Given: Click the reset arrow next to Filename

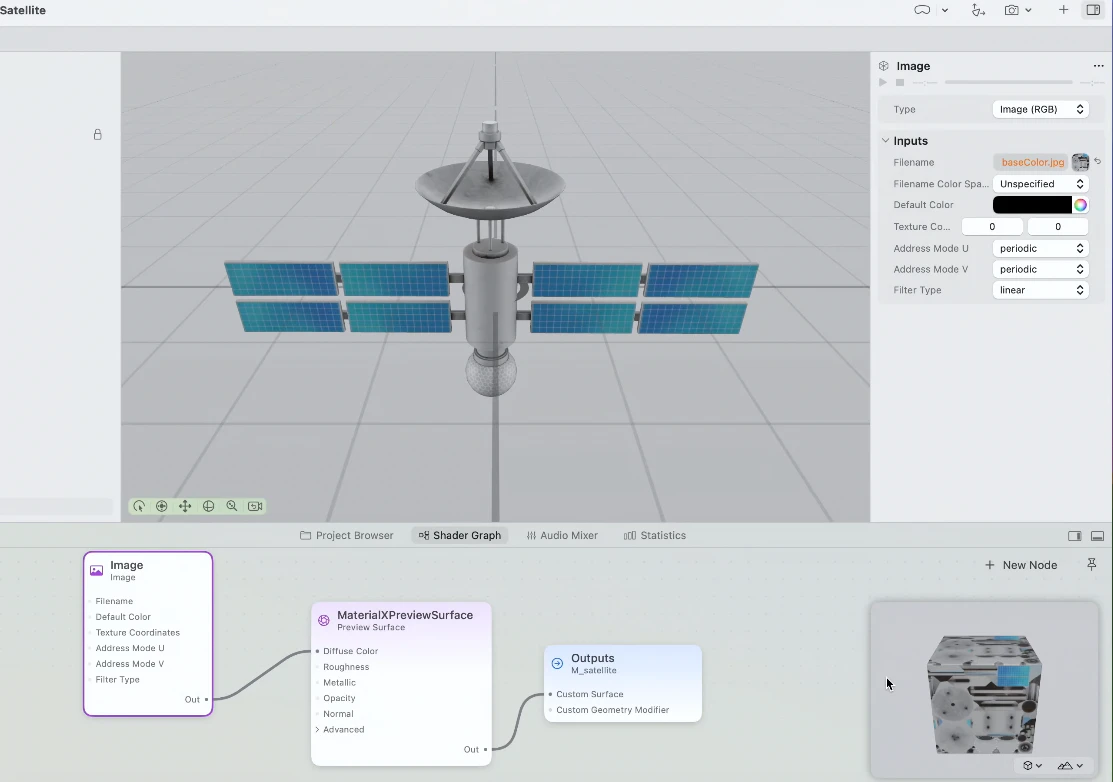Looking at the screenshot, I should pos(1097,162).
